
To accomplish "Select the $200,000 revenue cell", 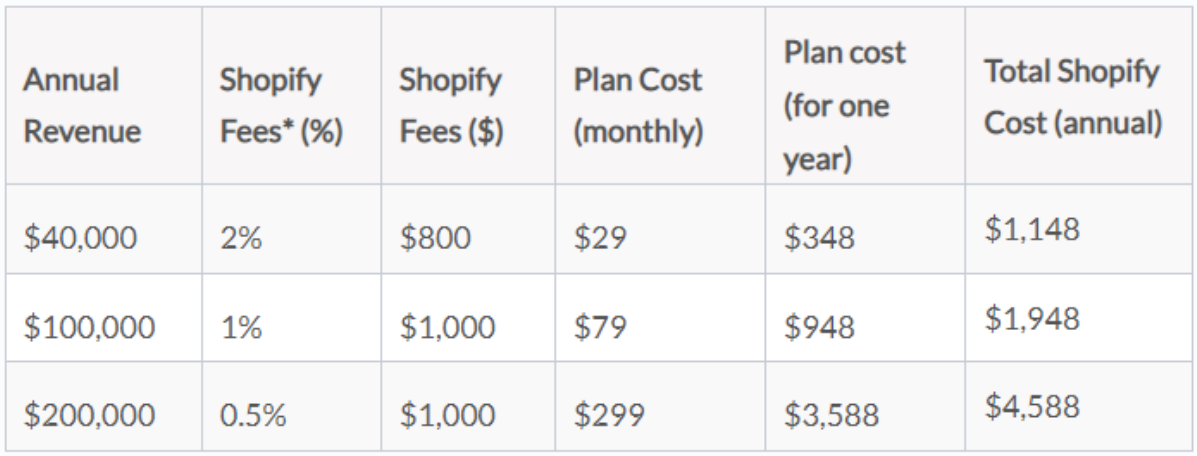I will point(104,406).
